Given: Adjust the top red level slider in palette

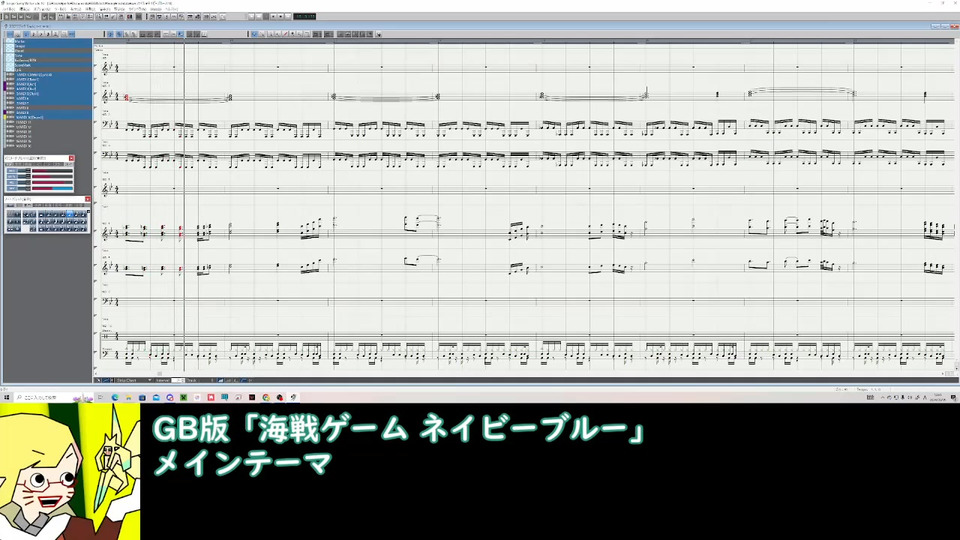Looking at the screenshot, I should [x=51, y=171].
